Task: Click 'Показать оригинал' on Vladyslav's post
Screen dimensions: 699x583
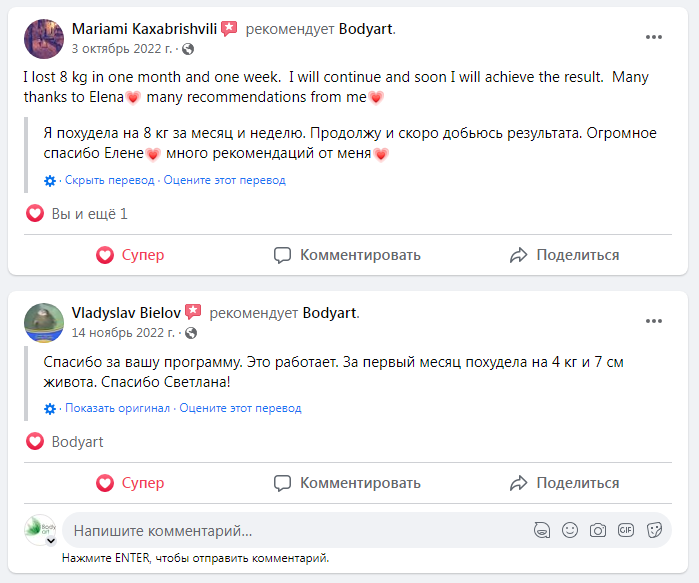Action: (117, 409)
